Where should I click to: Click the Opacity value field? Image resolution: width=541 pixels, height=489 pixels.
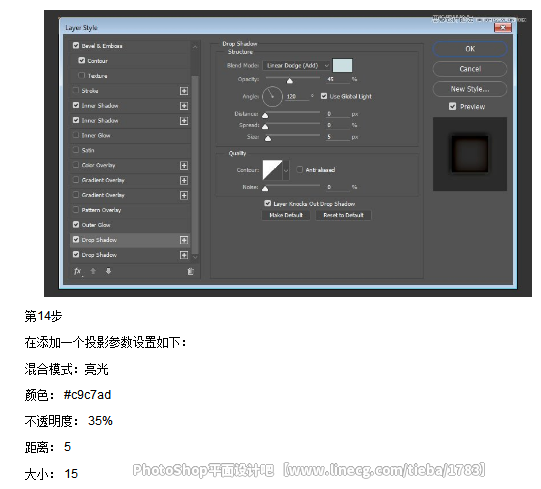tap(338, 79)
